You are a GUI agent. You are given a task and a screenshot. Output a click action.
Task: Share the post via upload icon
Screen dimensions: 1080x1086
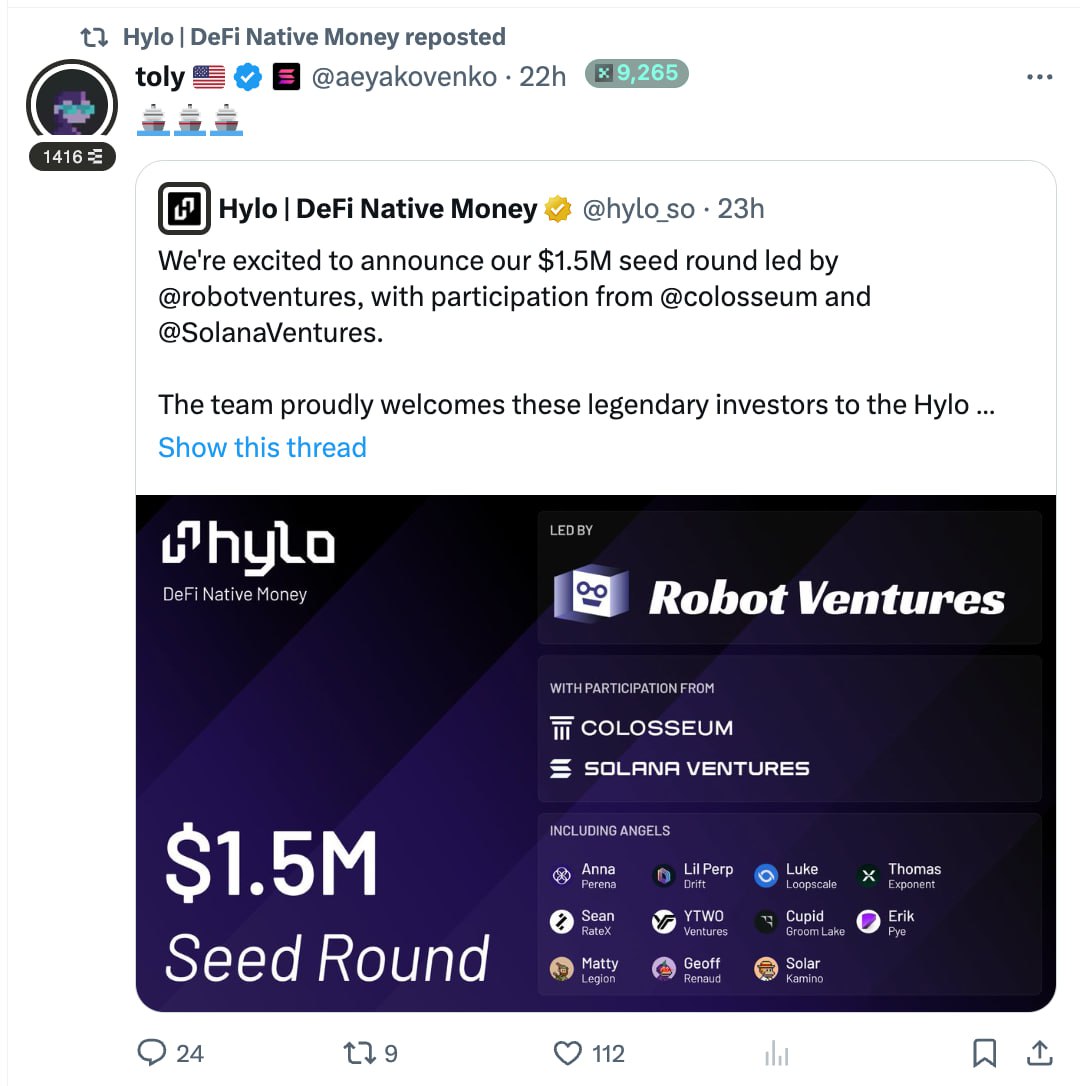coord(1039,1052)
